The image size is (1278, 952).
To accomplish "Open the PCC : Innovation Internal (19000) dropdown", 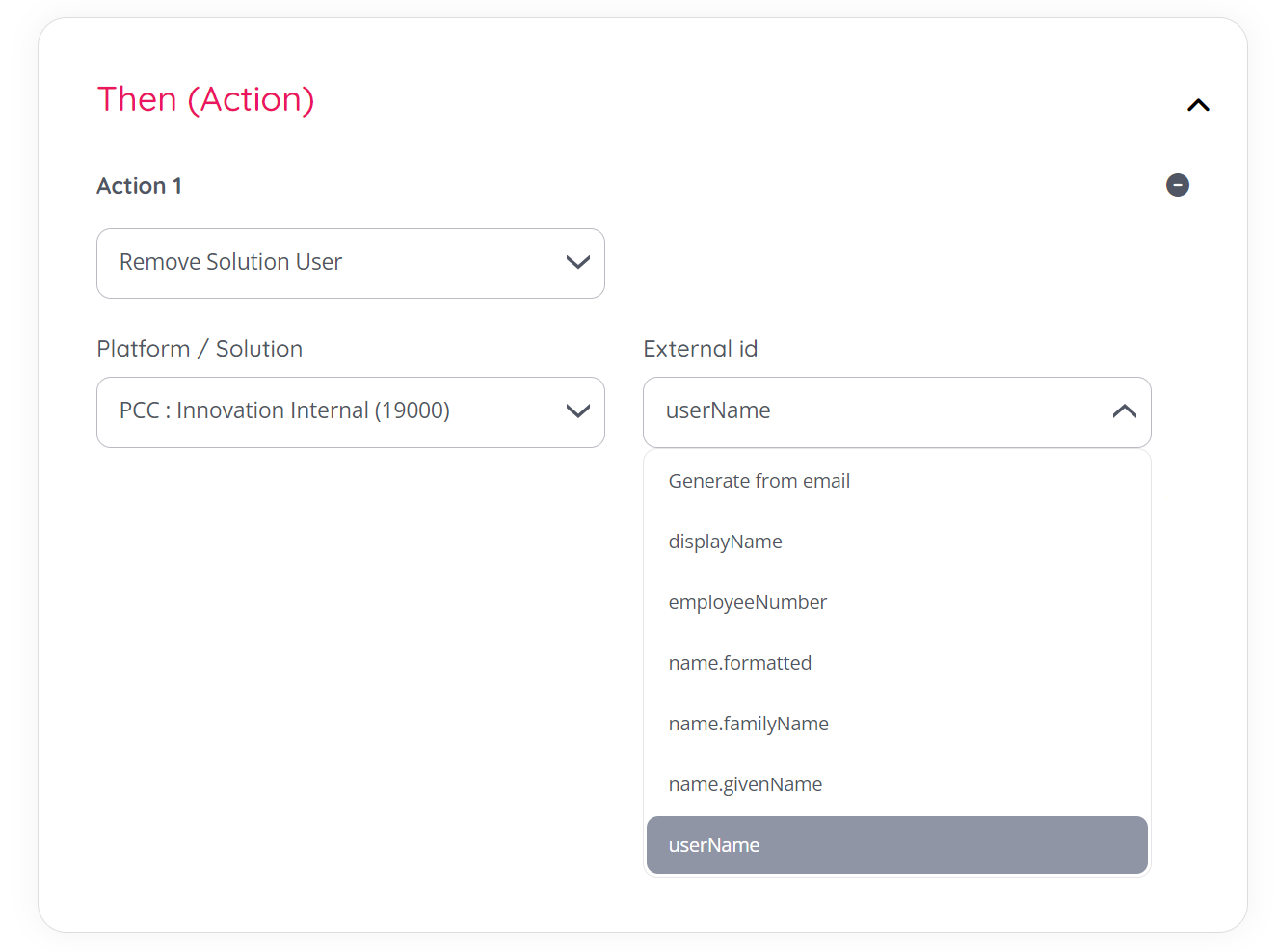I will [328, 411].
